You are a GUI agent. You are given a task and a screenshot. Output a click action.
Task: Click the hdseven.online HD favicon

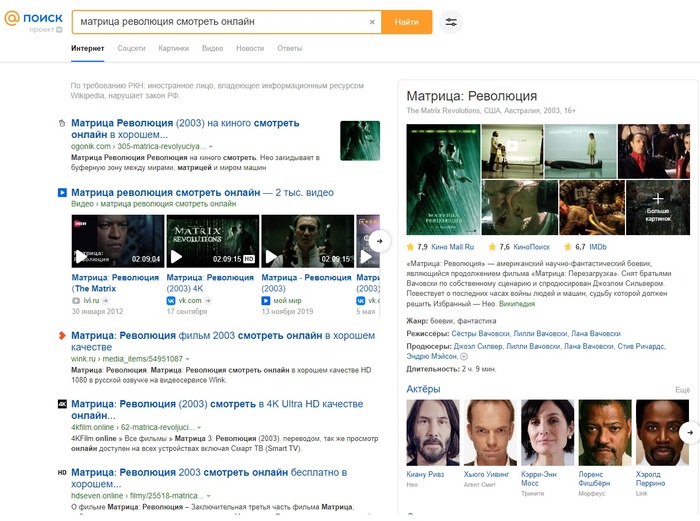pos(62,472)
